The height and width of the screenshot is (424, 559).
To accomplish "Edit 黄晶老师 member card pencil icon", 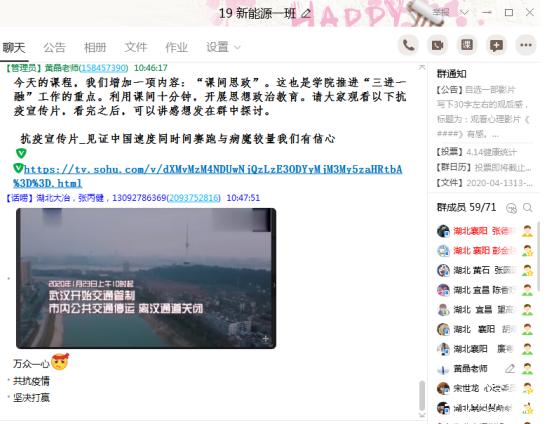I will tap(510, 369).
